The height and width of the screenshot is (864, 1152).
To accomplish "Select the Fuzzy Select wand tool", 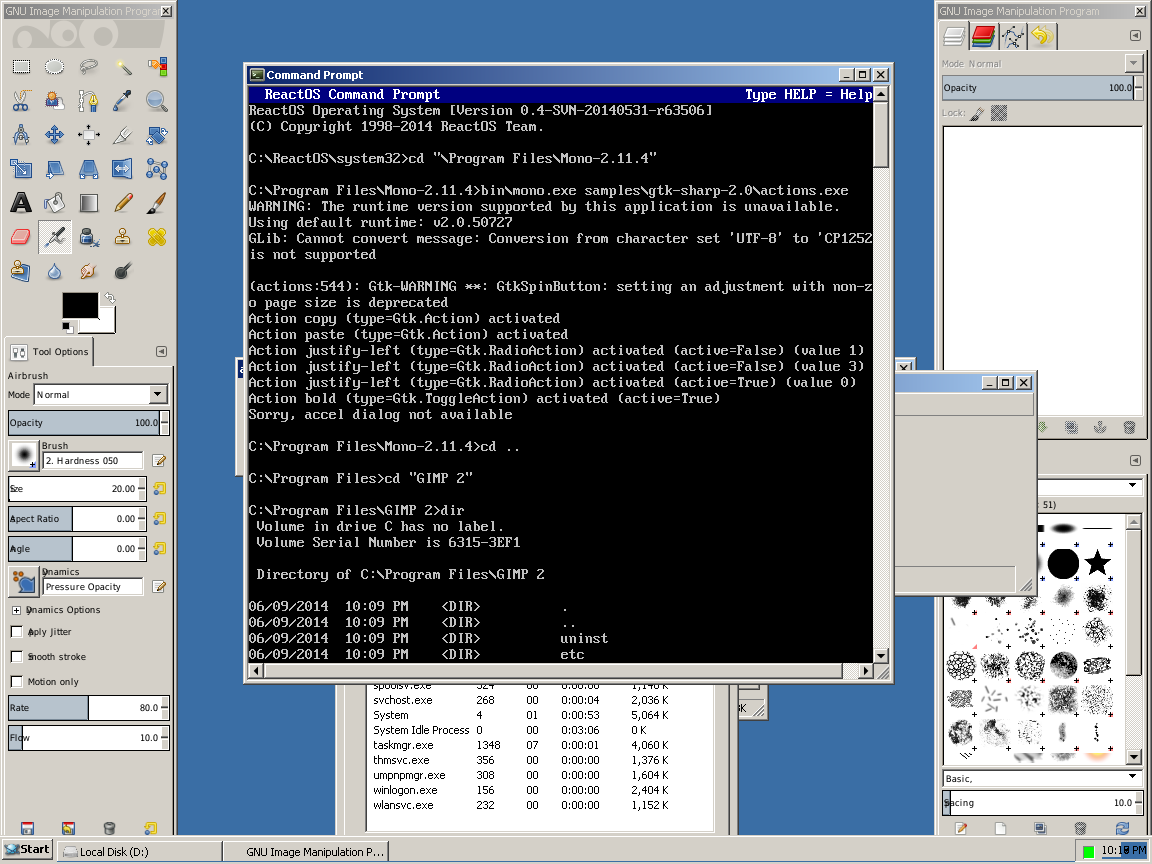I will point(123,67).
